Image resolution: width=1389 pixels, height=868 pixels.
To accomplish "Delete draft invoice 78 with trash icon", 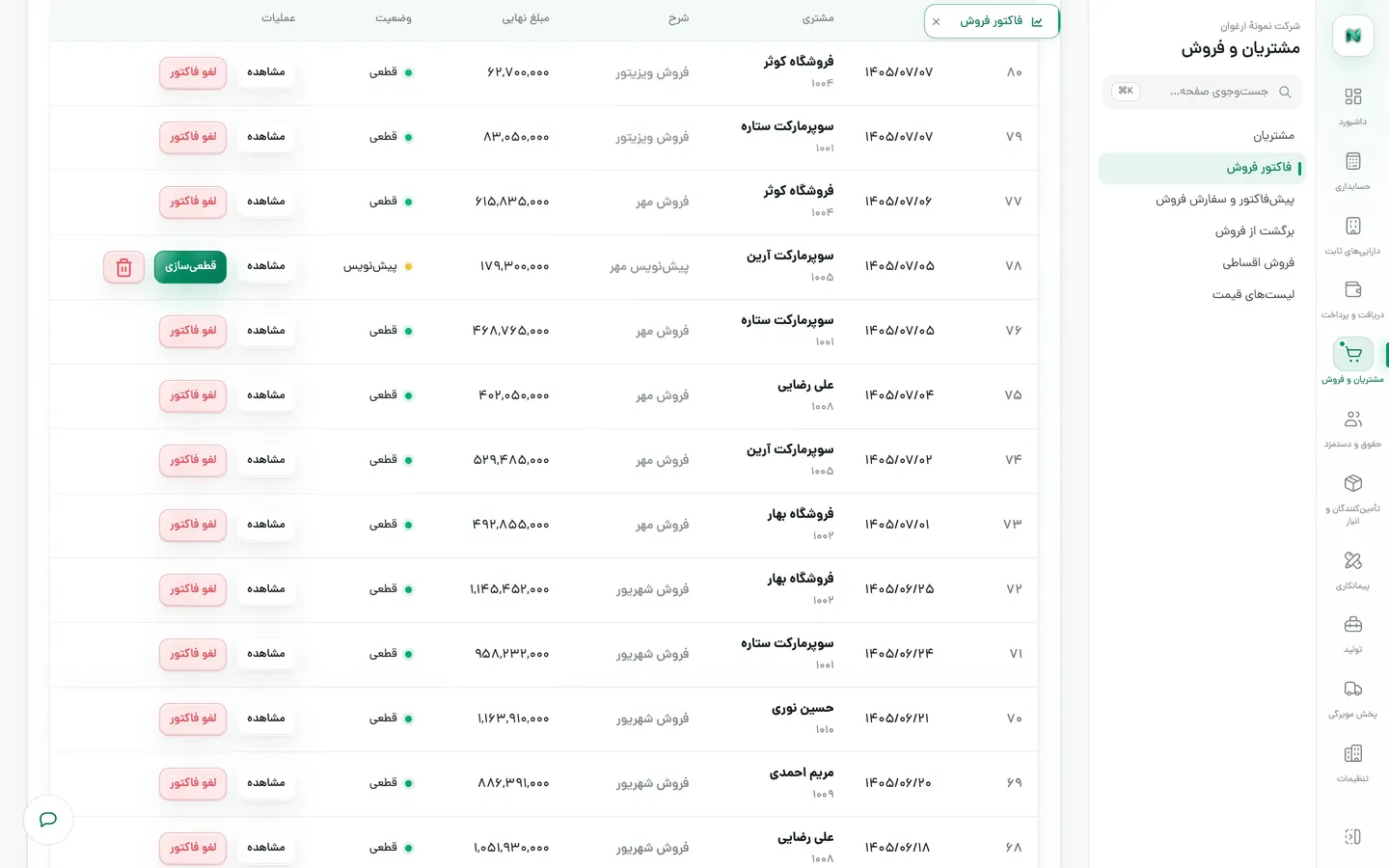I will [123, 267].
